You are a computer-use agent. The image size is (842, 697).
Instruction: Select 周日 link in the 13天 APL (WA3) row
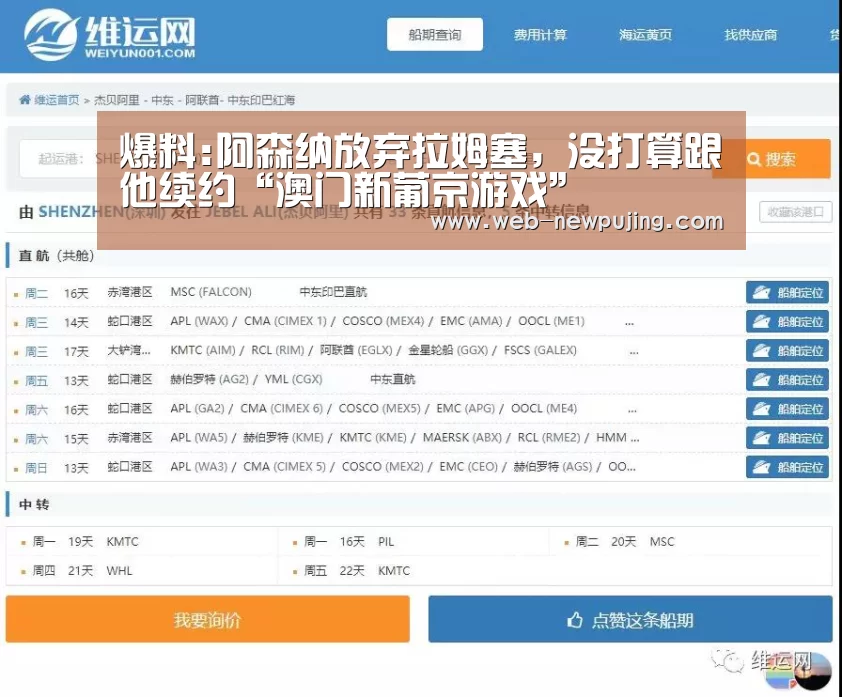pos(36,468)
